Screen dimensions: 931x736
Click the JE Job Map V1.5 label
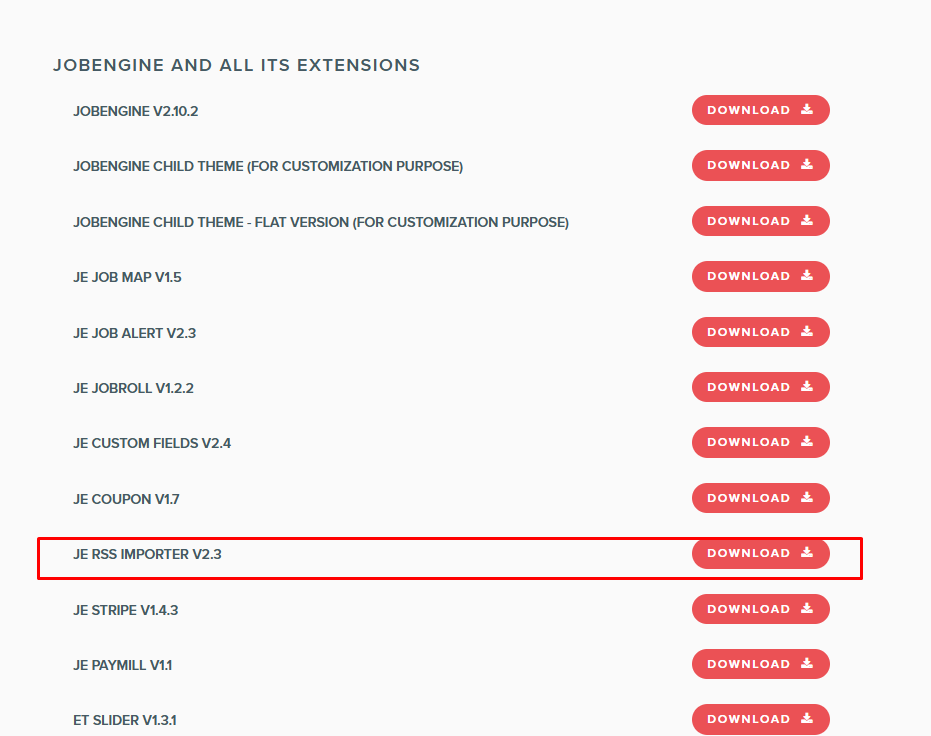point(127,277)
